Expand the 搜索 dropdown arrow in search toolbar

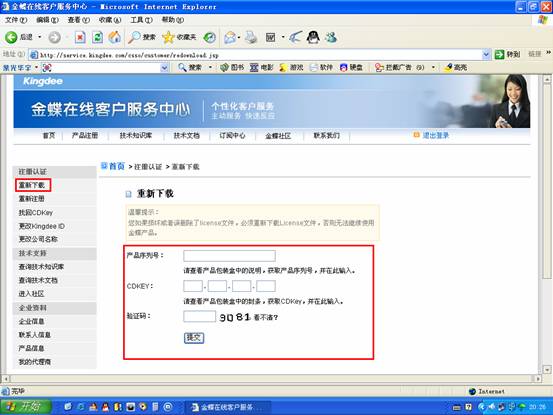[211, 67]
